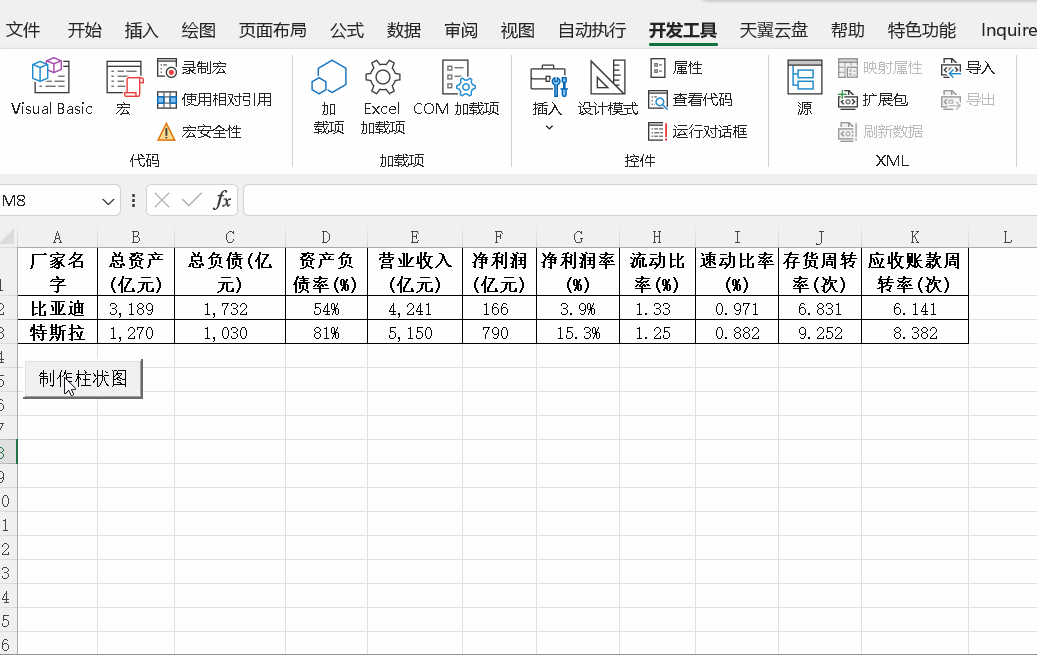Select cell with value 81%
The height and width of the screenshot is (655, 1037).
pos(326,332)
